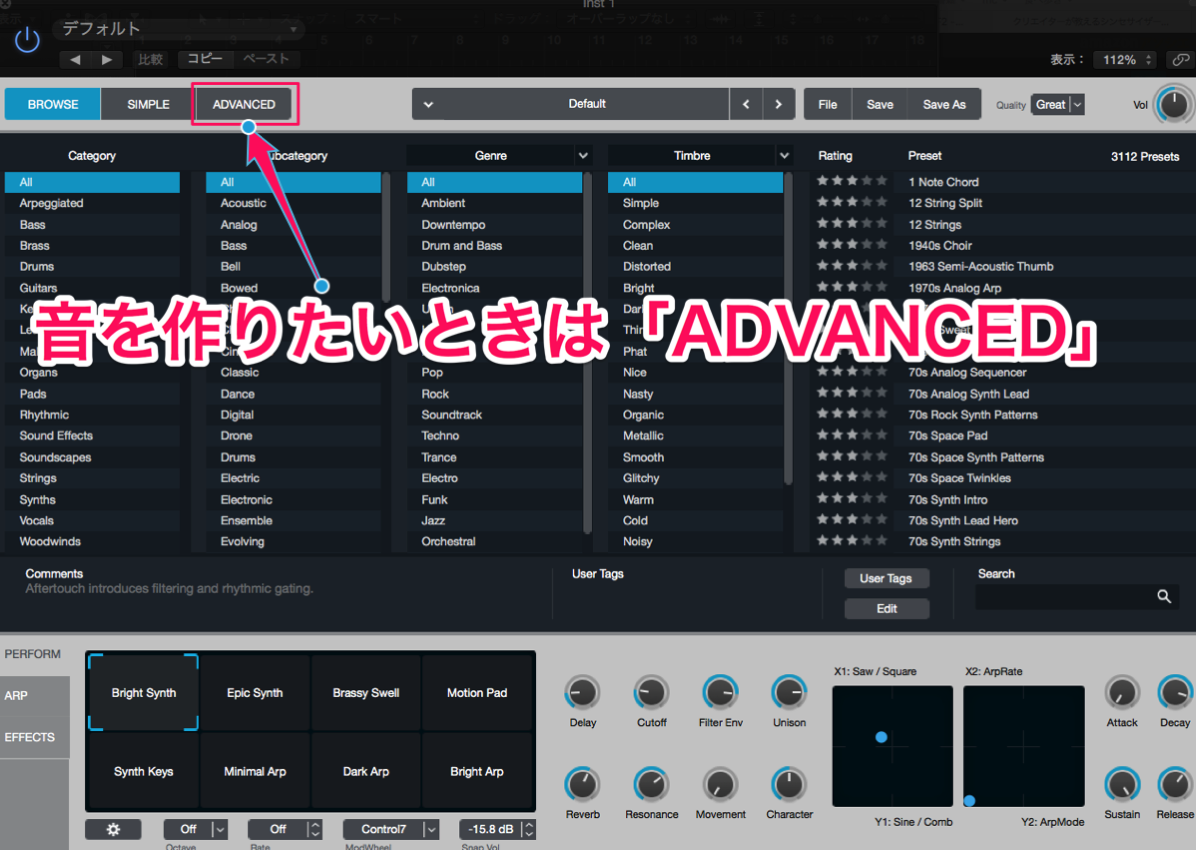Select Ensemble in the Subcategory list
Image resolution: width=1196 pixels, height=850 pixels.
click(x=293, y=520)
